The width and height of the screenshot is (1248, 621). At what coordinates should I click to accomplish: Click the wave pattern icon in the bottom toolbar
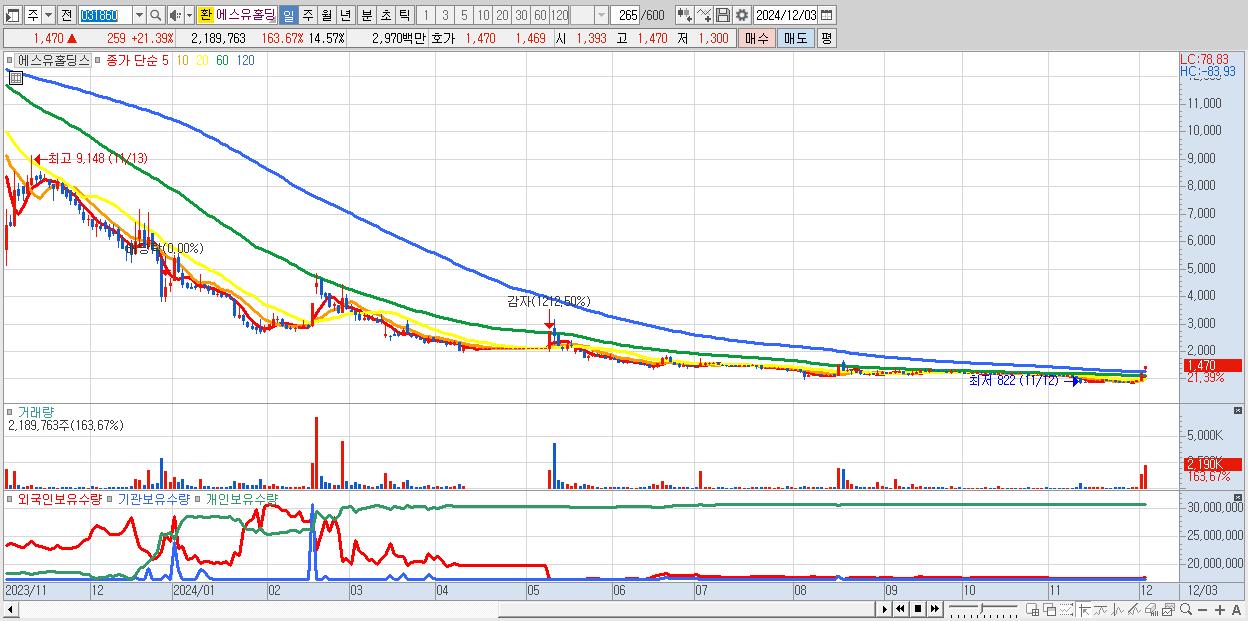(1117, 609)
